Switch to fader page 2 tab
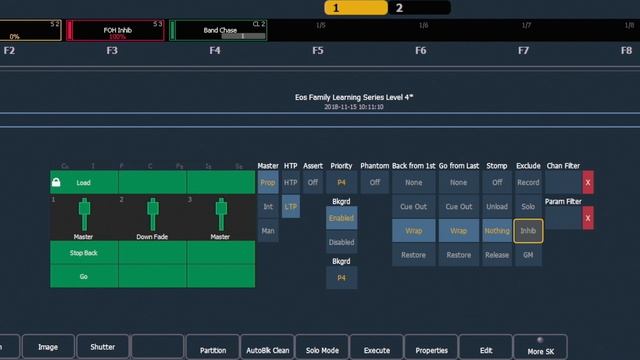The image size is (640, 360). pos(420,8)
